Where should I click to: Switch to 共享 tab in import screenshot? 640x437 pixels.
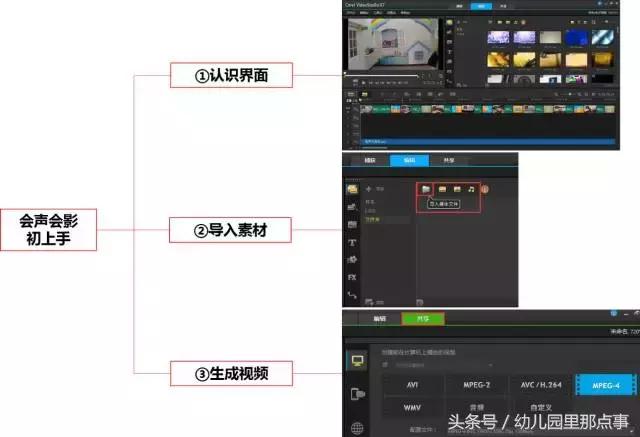(x=449, y=160)
